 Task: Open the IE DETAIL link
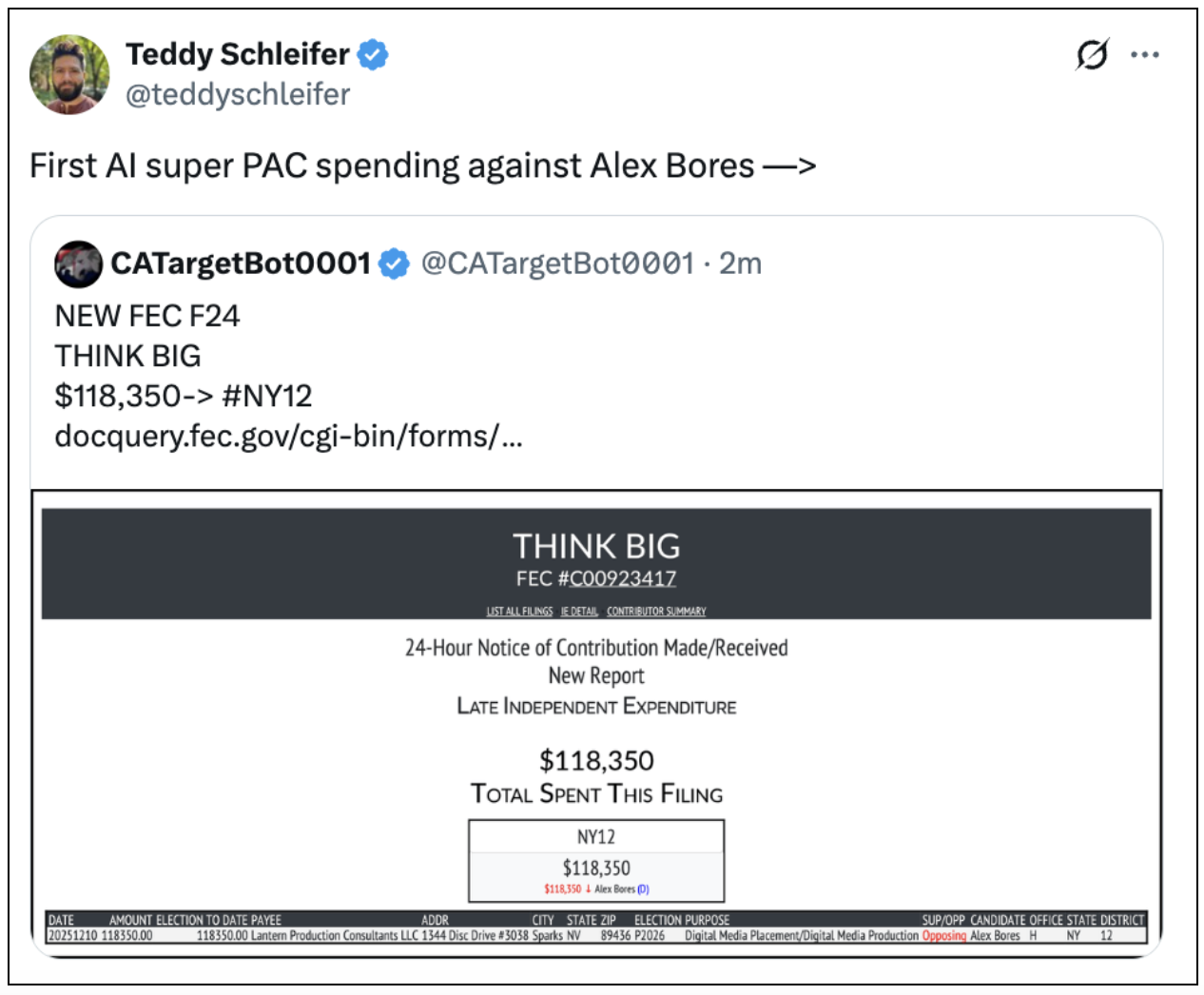coord(579,612)
